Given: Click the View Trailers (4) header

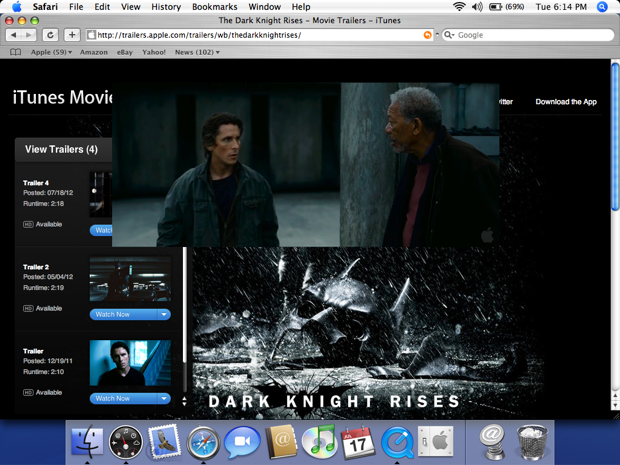Looking at the screenshot, I should coord(63,149).
